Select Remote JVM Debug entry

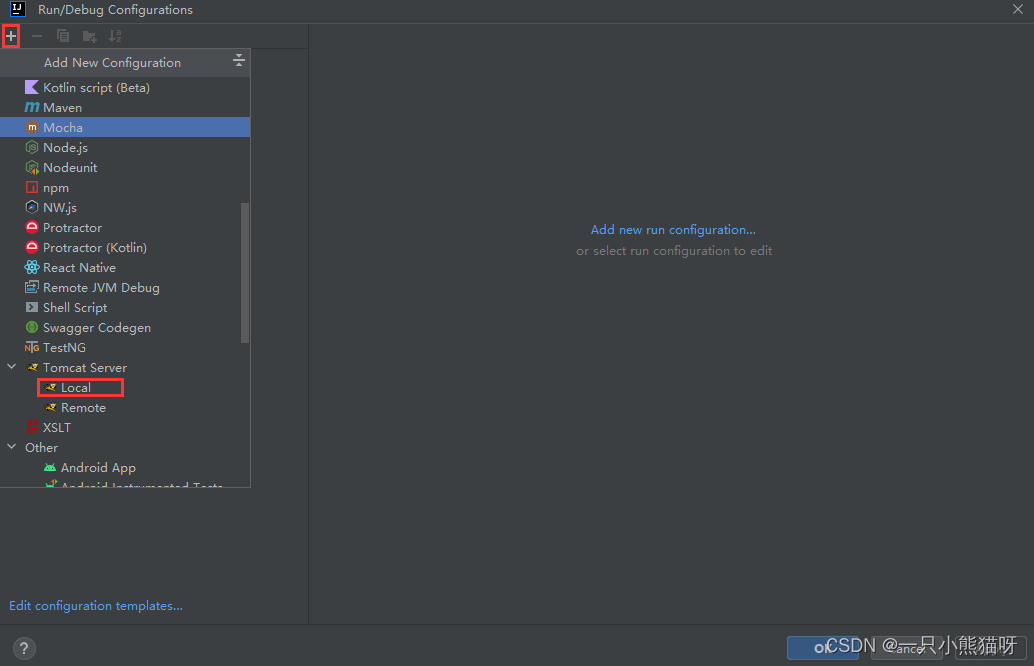coord(125,288)
